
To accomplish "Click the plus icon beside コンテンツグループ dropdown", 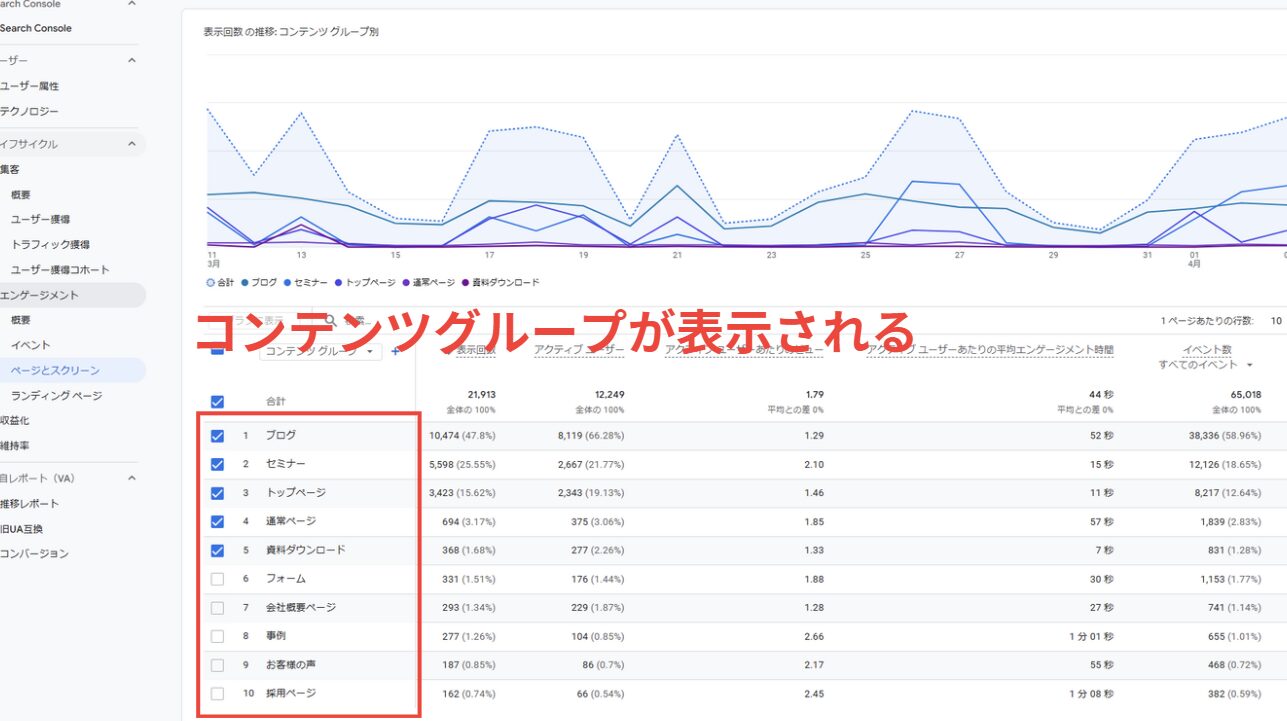I will click(396, 352).
